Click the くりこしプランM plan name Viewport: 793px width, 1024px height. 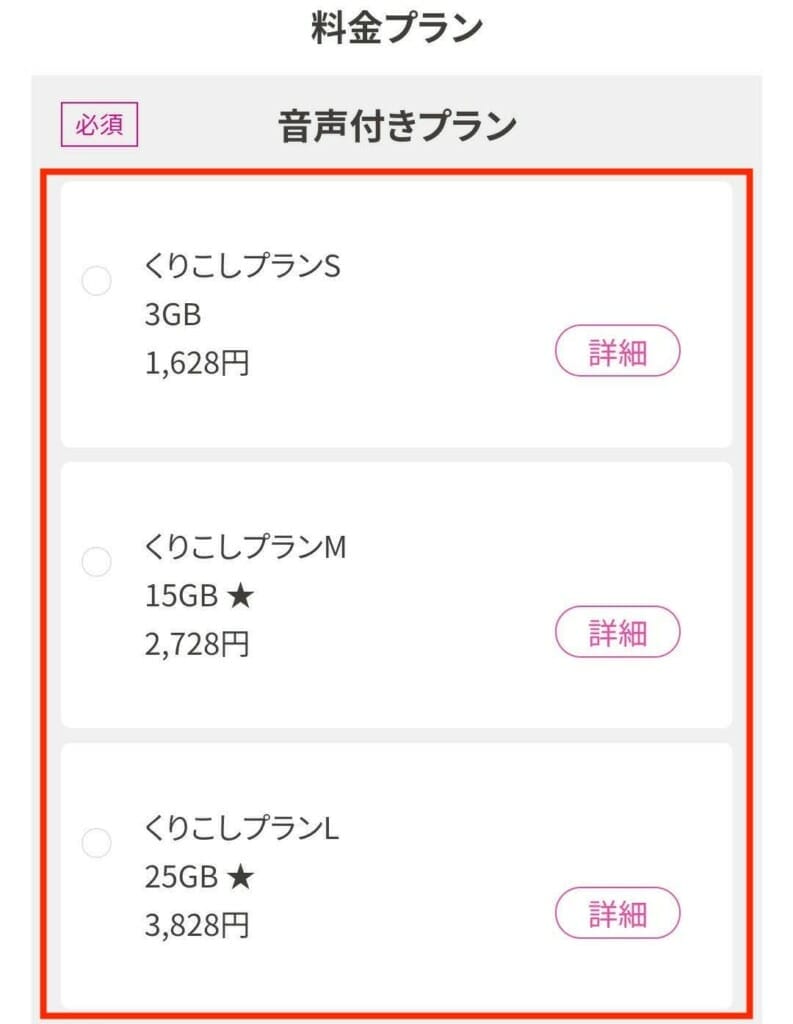point(245,548)
